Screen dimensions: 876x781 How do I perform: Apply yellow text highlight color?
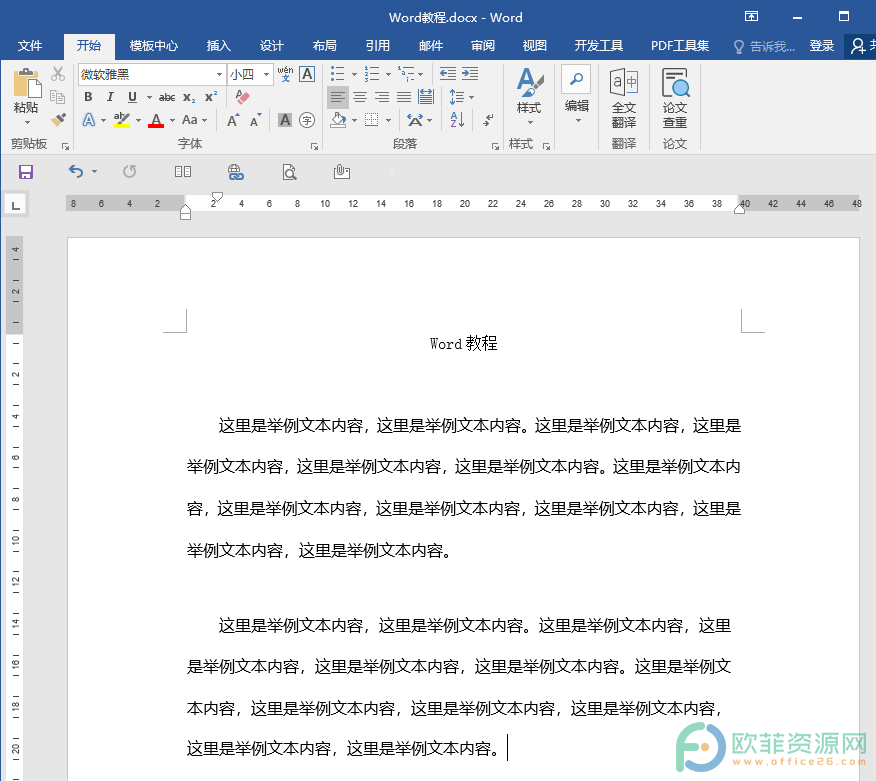[x=122, y=120]
